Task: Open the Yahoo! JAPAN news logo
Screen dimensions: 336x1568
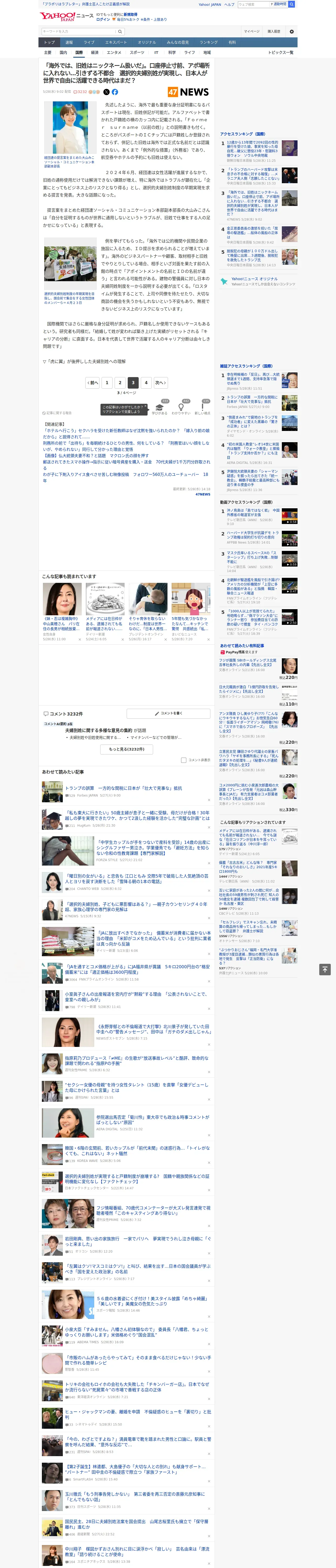Action: 66,16
